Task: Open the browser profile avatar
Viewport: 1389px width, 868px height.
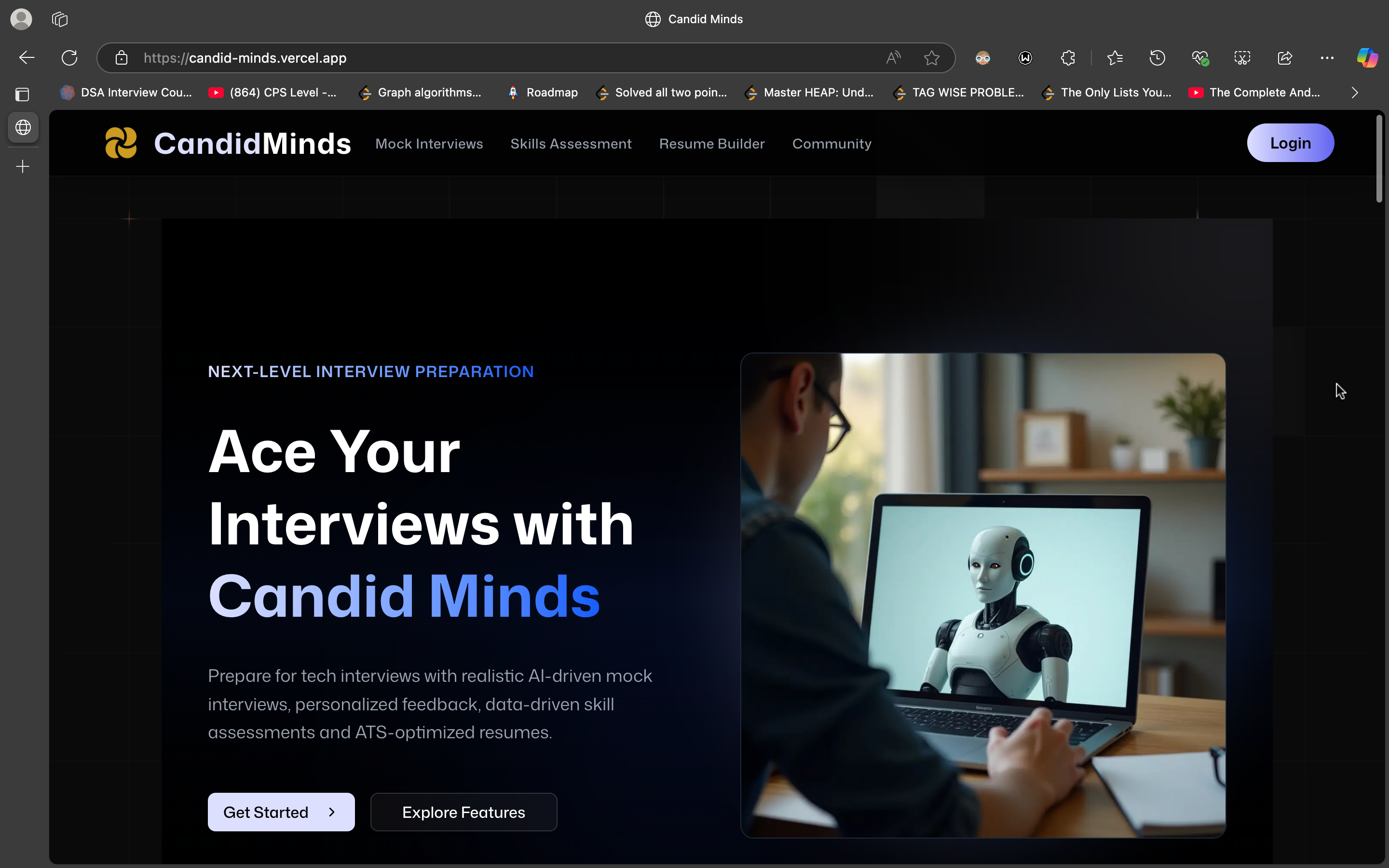Action: pyautogui.click(x=21, y=18)
